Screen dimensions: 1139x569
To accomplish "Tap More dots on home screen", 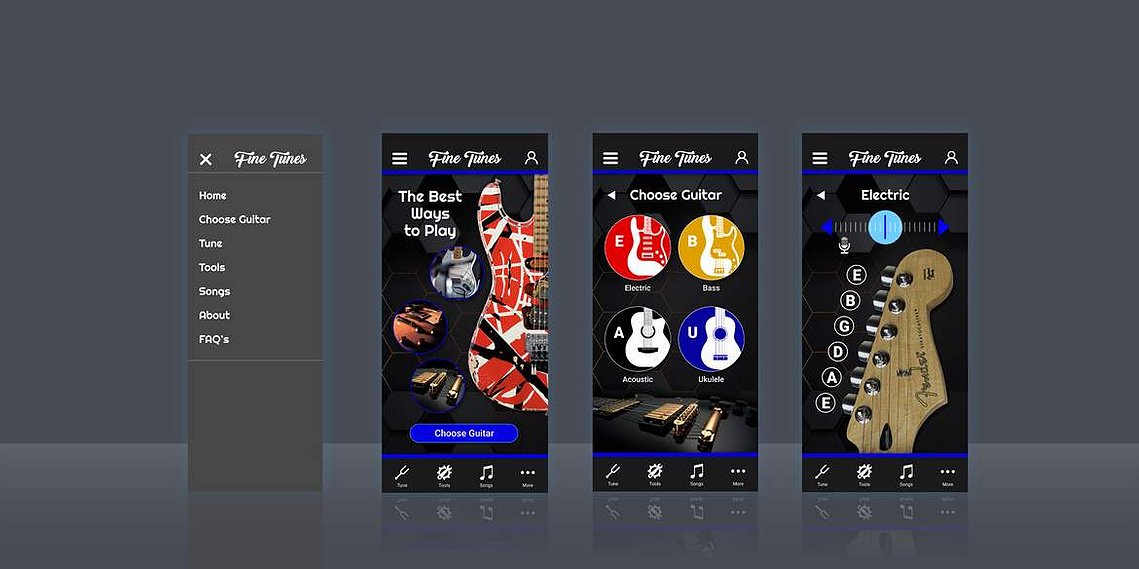I will [x=527, y=475].
